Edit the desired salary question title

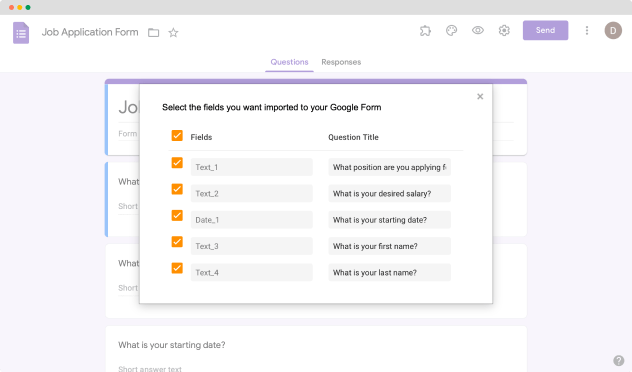[x=389, y=193]
